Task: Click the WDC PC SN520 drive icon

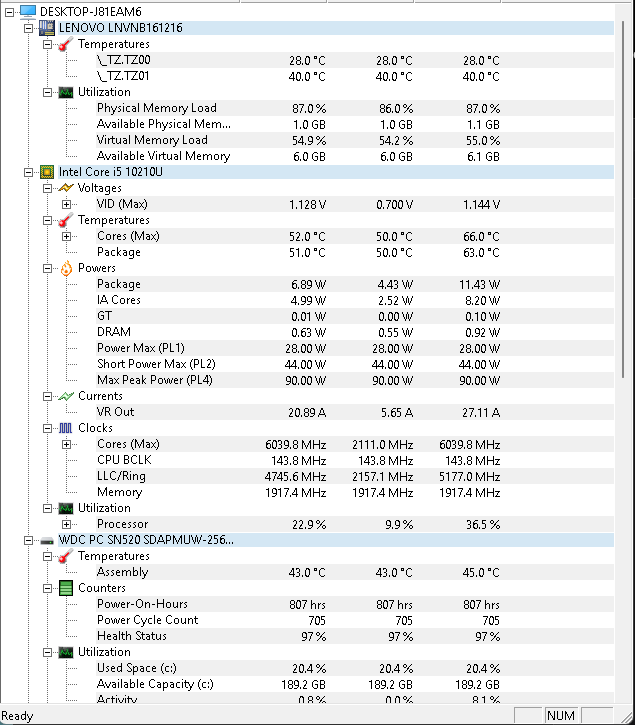Action: [47, 540]
